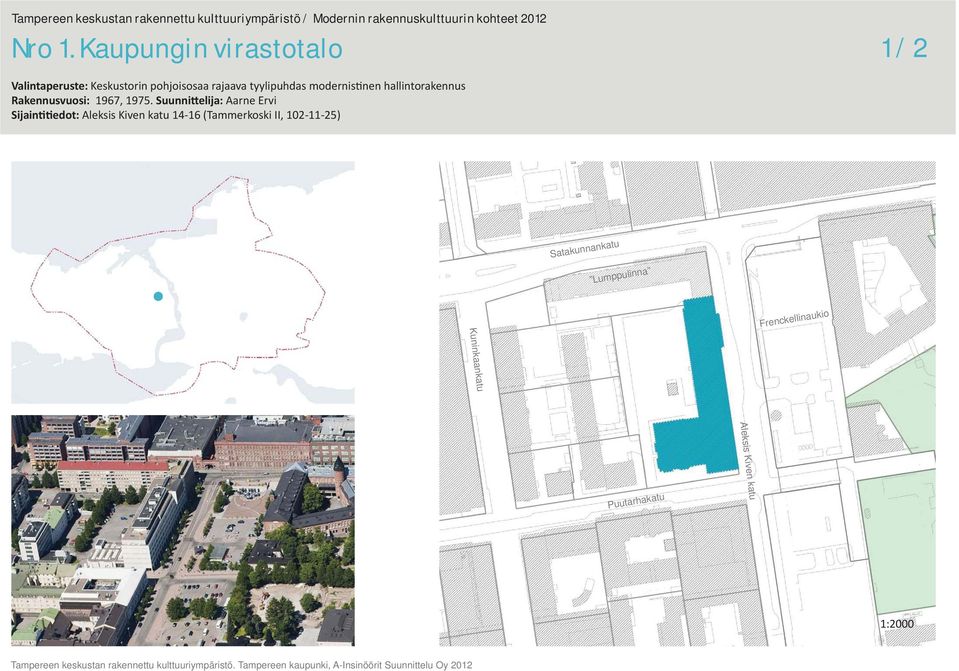Click the 'Valintaperuste:' label

point(50,86)
